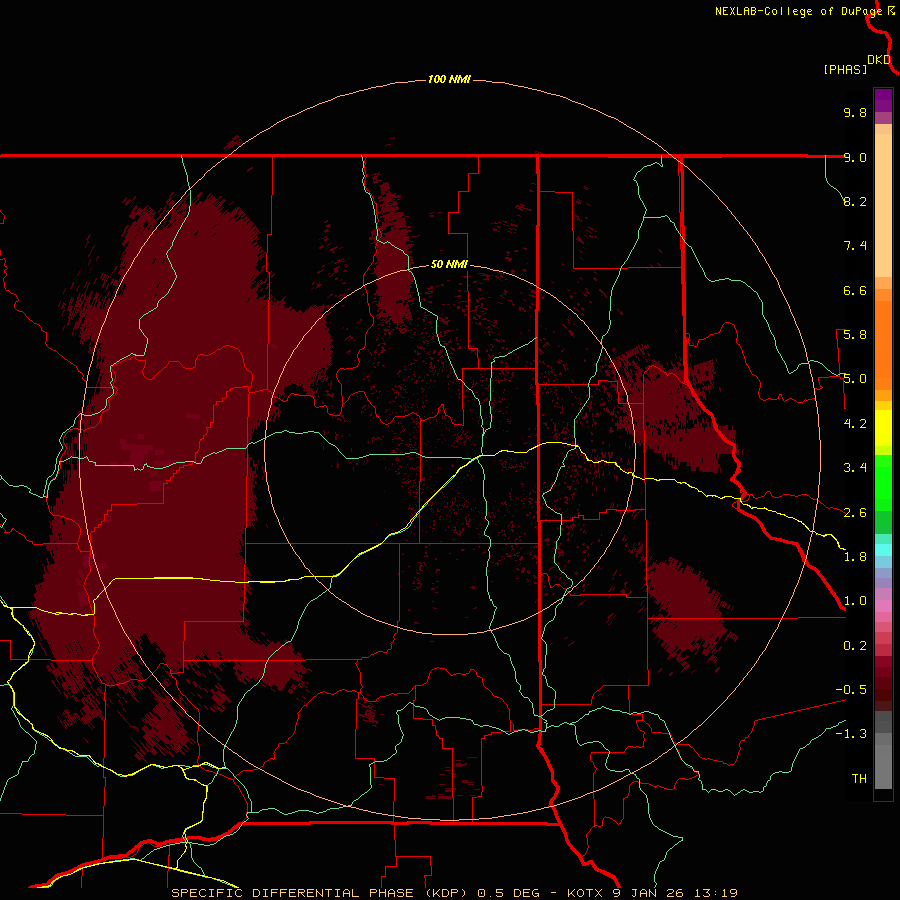Select the 8.2 scale value label
This screenshot has height=900, width=900.
[855, 201]
